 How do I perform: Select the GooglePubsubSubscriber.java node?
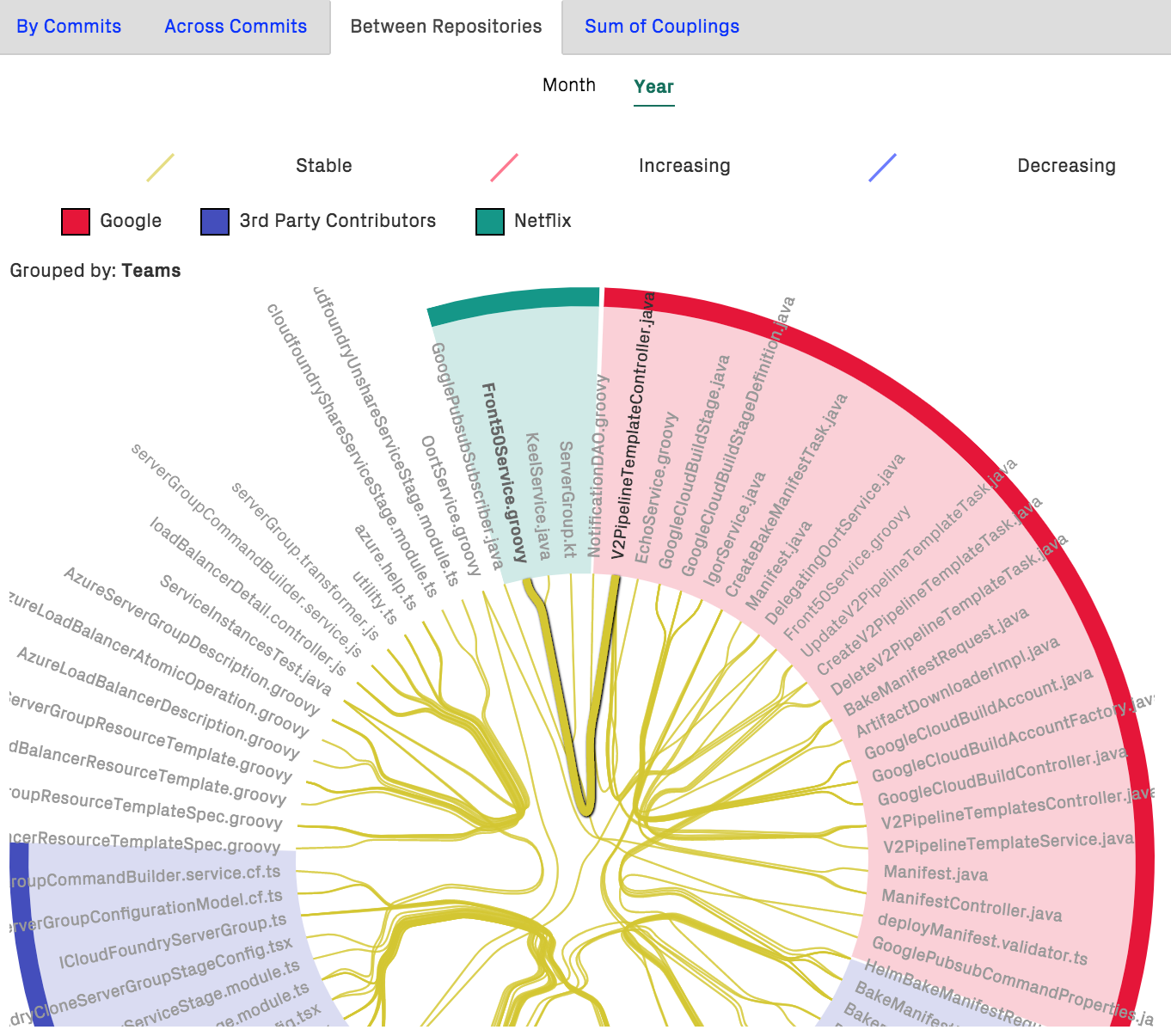[x=466, y=456]
